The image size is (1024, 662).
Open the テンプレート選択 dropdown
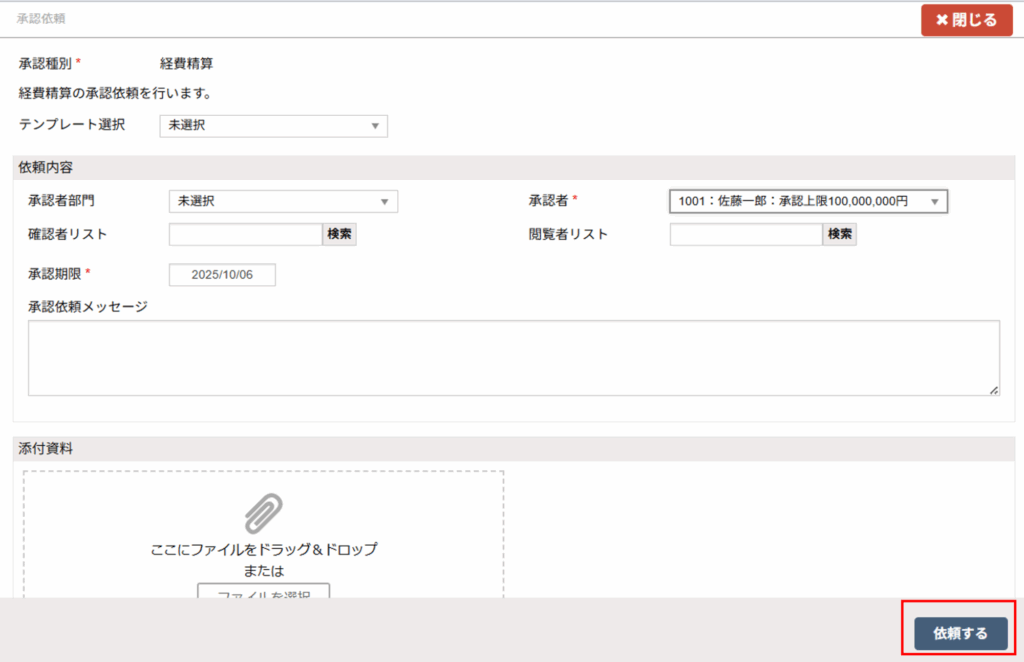coord(273,126)
